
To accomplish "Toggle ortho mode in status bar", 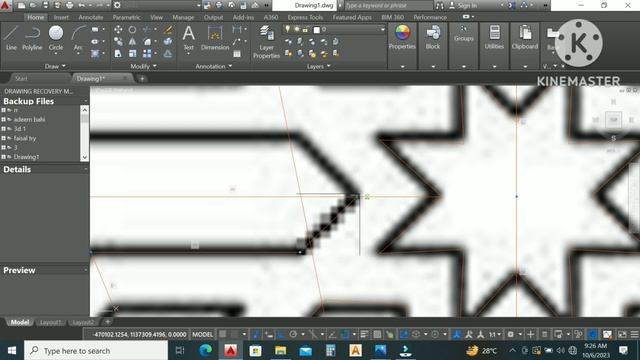I will 281,334.
